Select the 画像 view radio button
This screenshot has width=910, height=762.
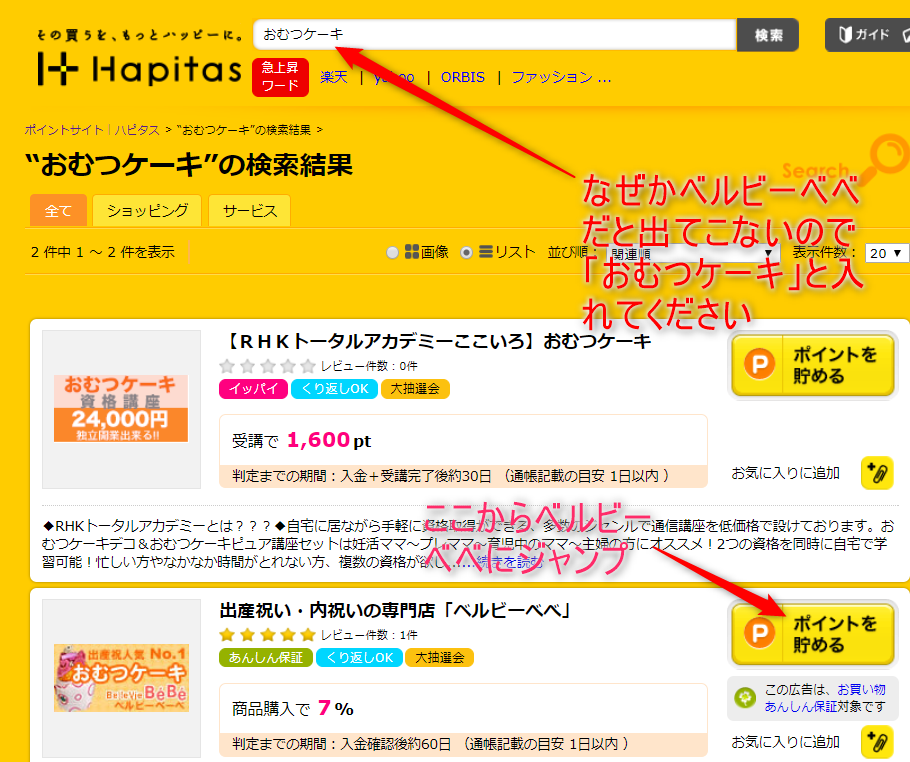(392, 252)
